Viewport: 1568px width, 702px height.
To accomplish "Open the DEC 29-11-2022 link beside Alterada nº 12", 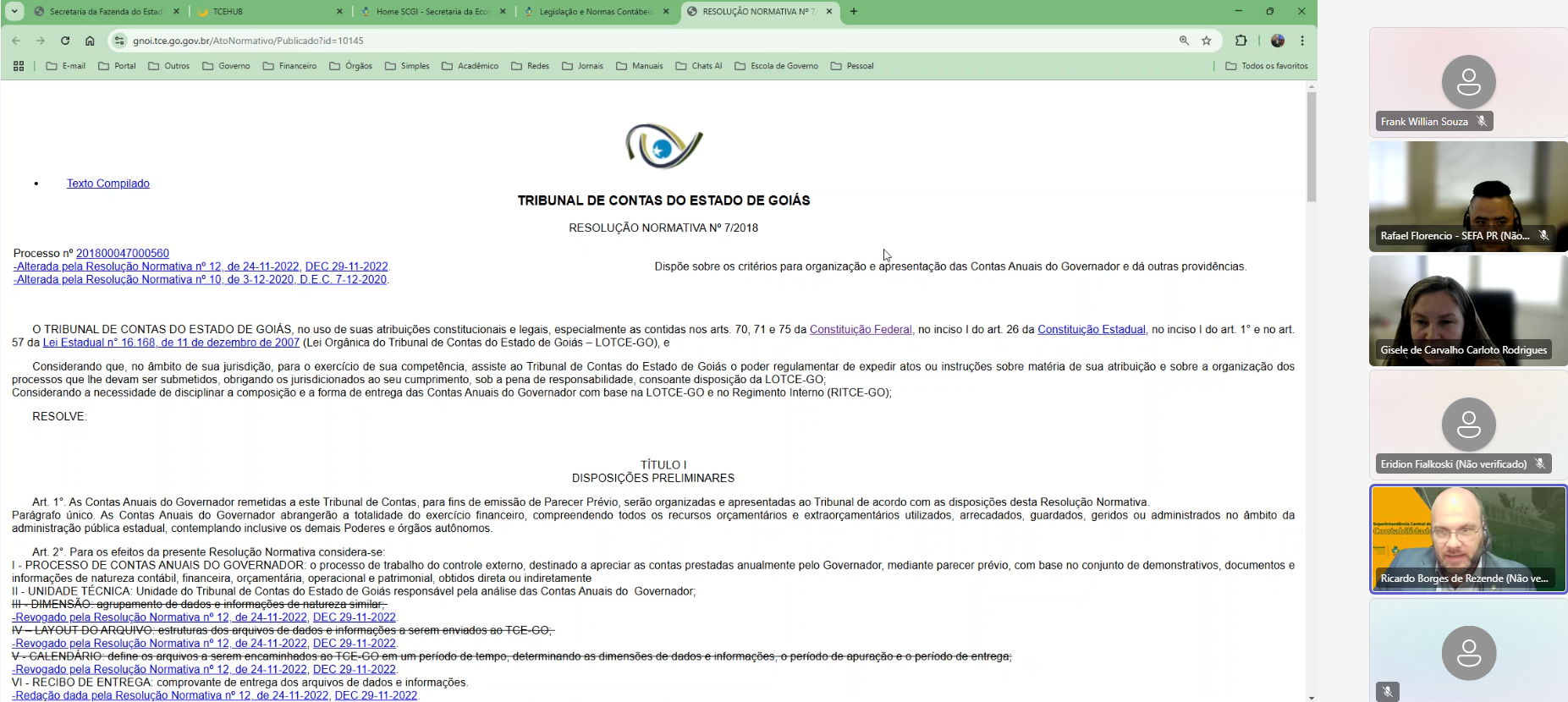I will click(x=346, y=266).
